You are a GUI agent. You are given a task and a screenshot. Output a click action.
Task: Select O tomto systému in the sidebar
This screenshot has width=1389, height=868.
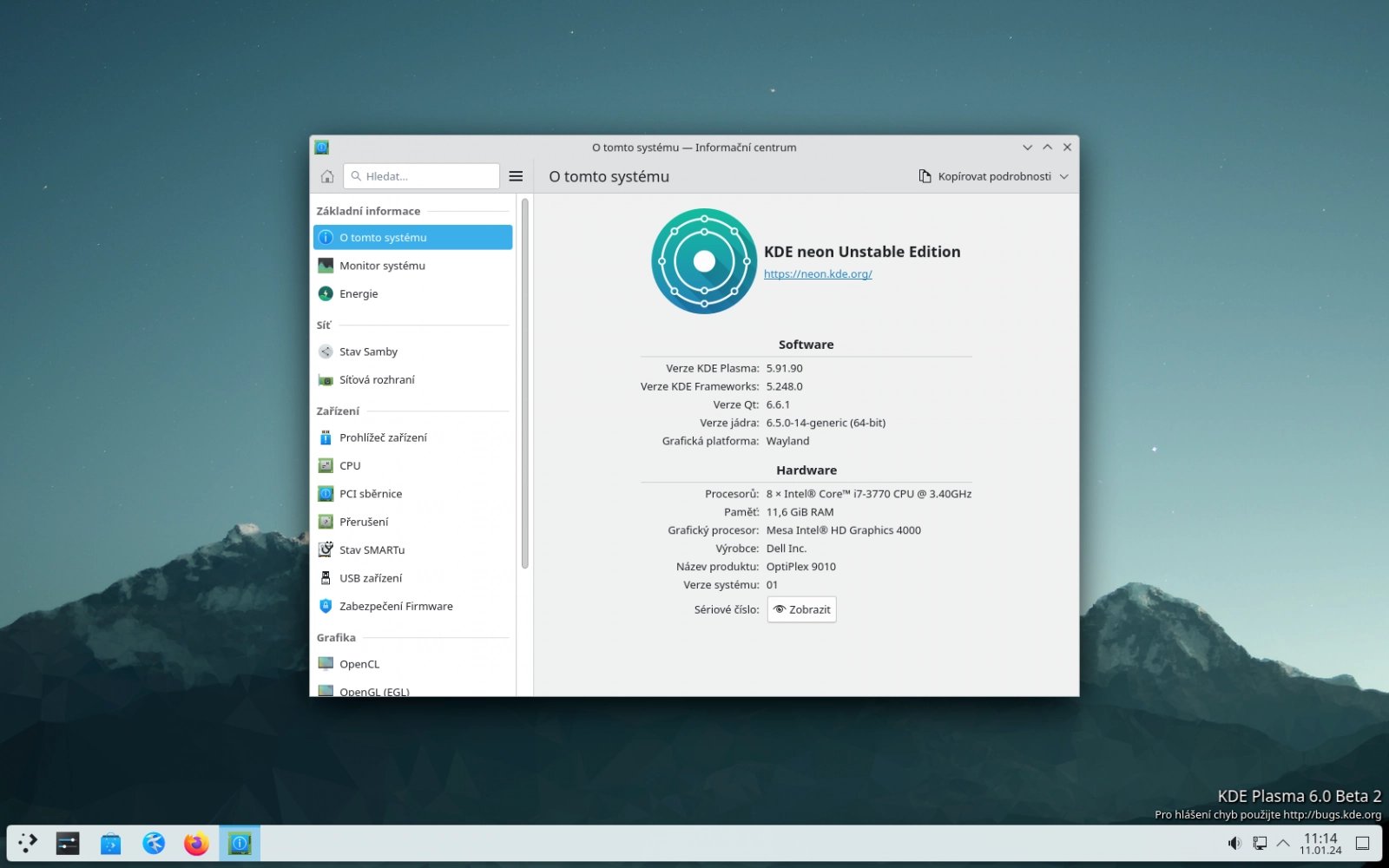412,237
